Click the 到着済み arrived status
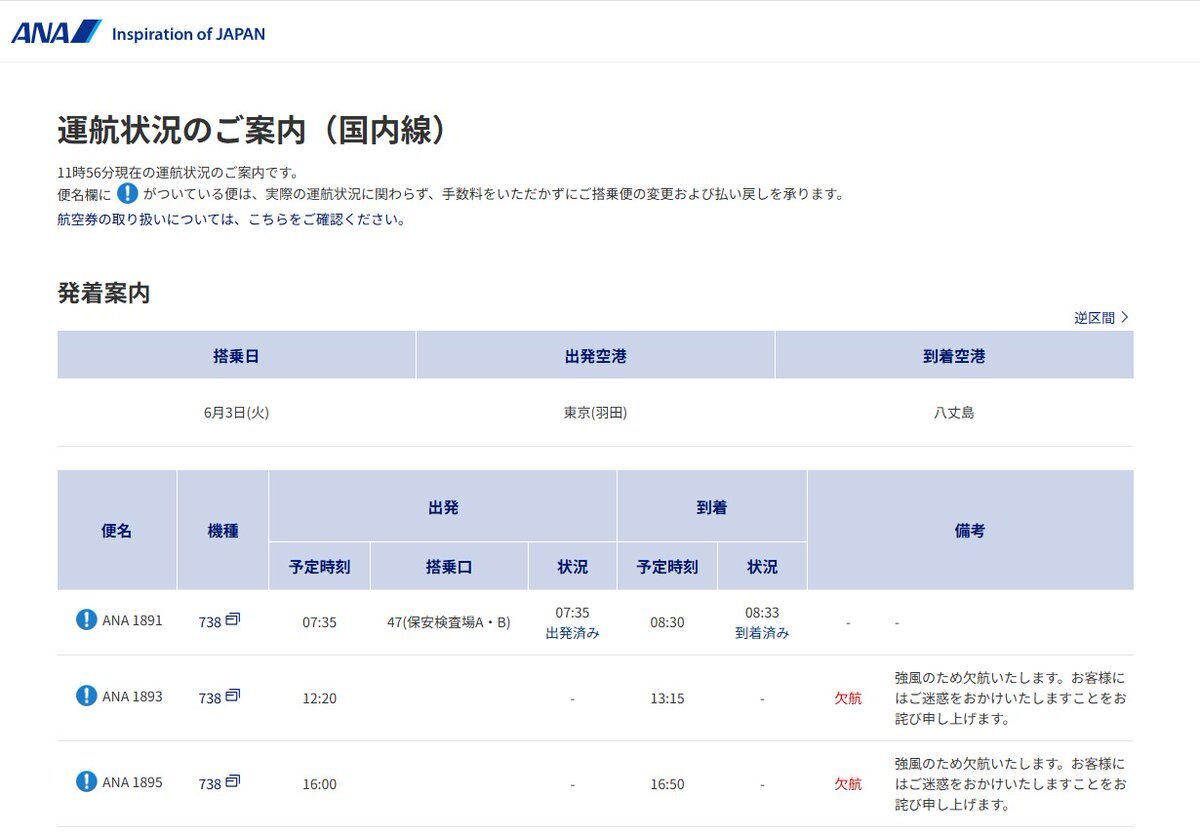This screenshot has width=1200, height=836. (762, 633)
